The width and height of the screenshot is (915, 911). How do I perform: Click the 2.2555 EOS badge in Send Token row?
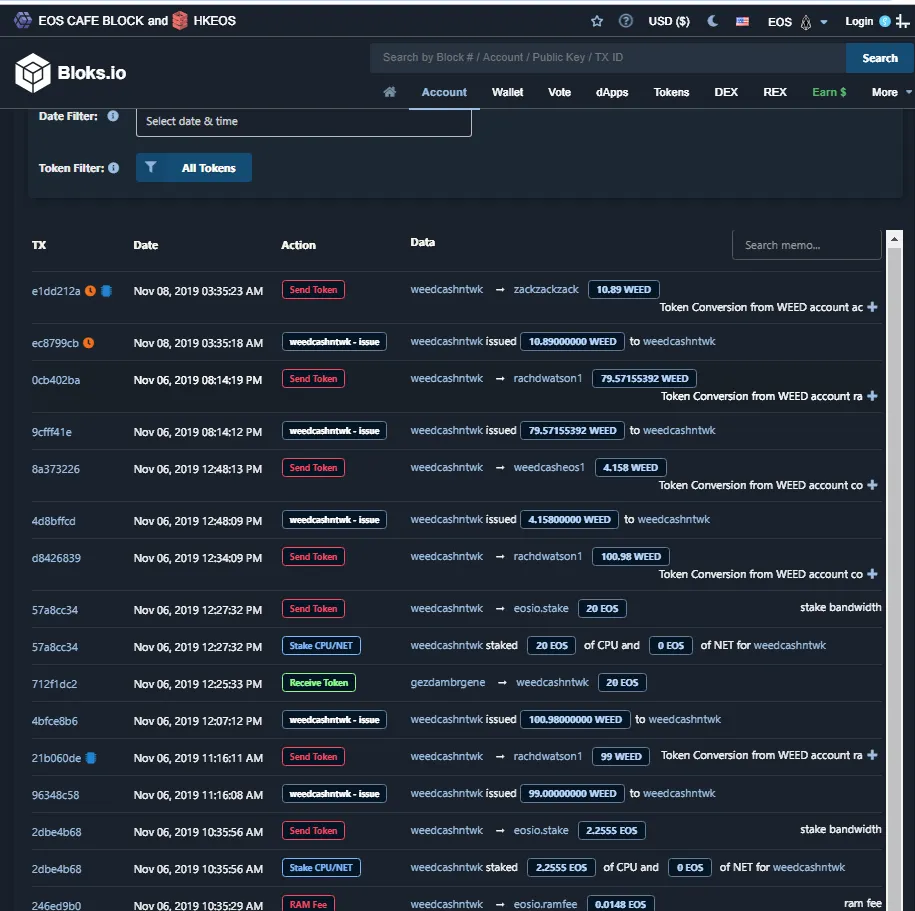point(612,830)
